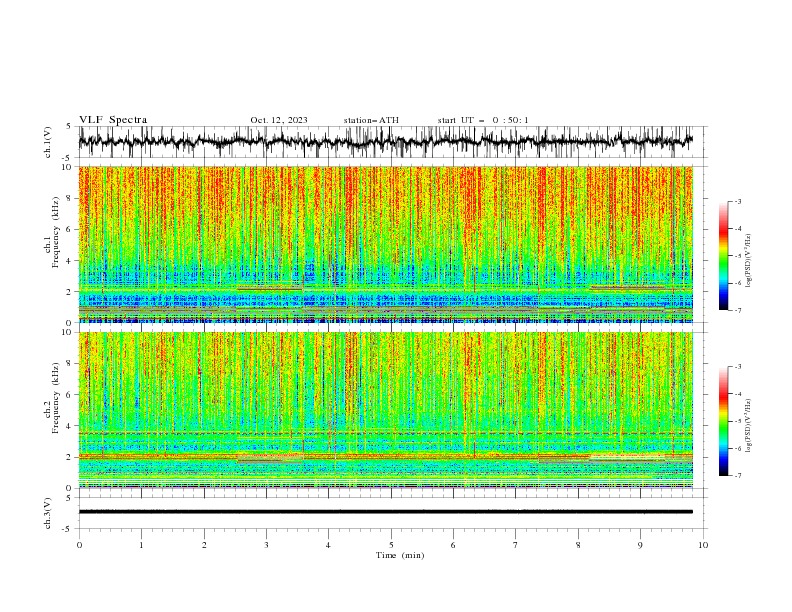Click the '2' tick on the time axis
The image size is (792, 612).
(x=204, y=545)
